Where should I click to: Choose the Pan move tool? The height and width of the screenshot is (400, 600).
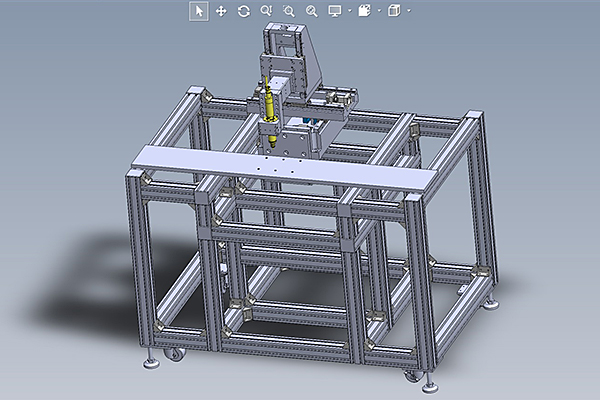[x=221, y=11]
